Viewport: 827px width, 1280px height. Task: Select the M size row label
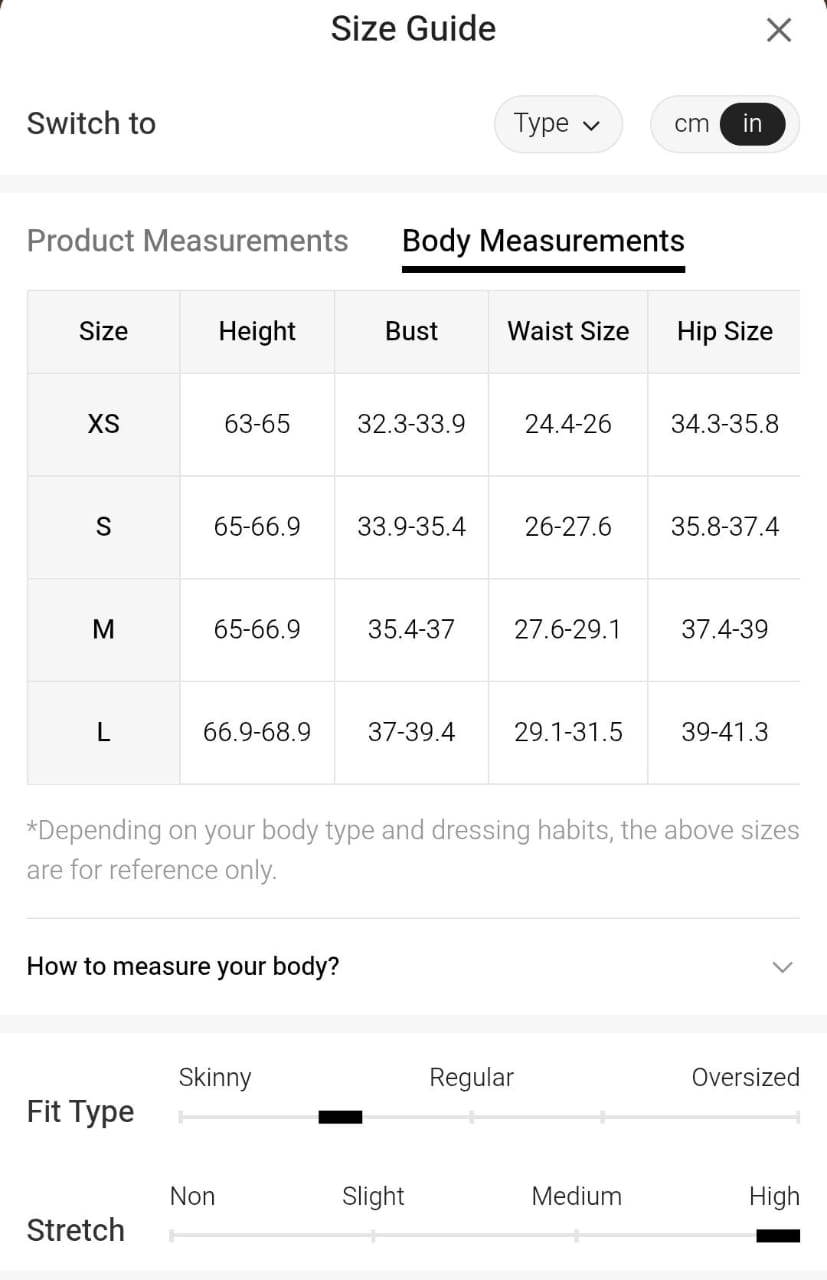click(x=103, y=629)
